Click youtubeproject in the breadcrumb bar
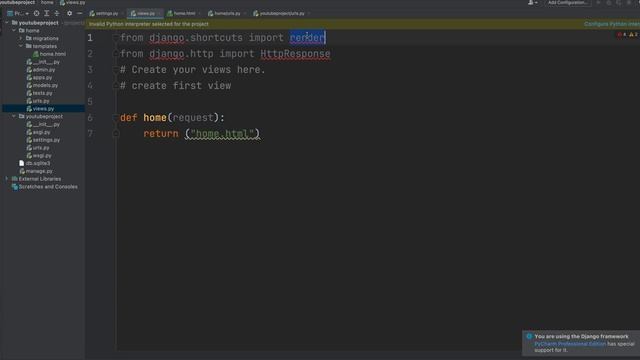The height and width of the screenshot is (360, 640). pos(18,2)
